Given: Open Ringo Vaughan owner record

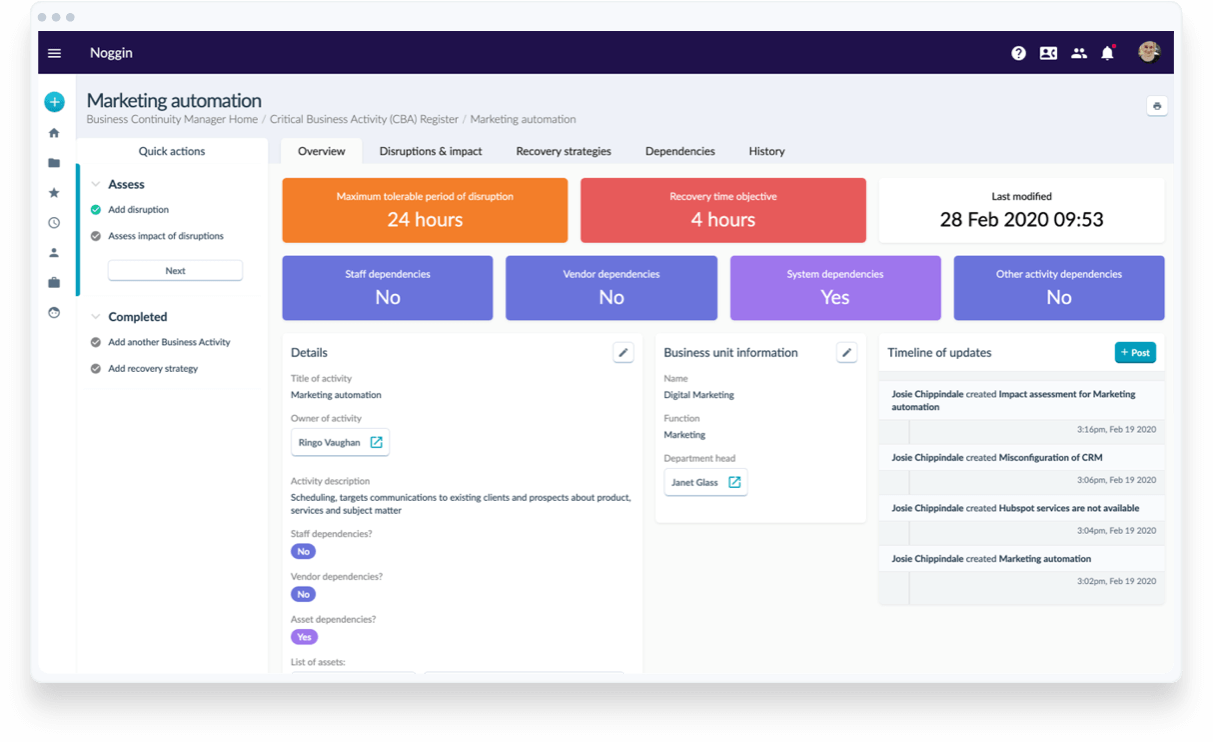Looking at the screenshot, I should coord(340,442).
